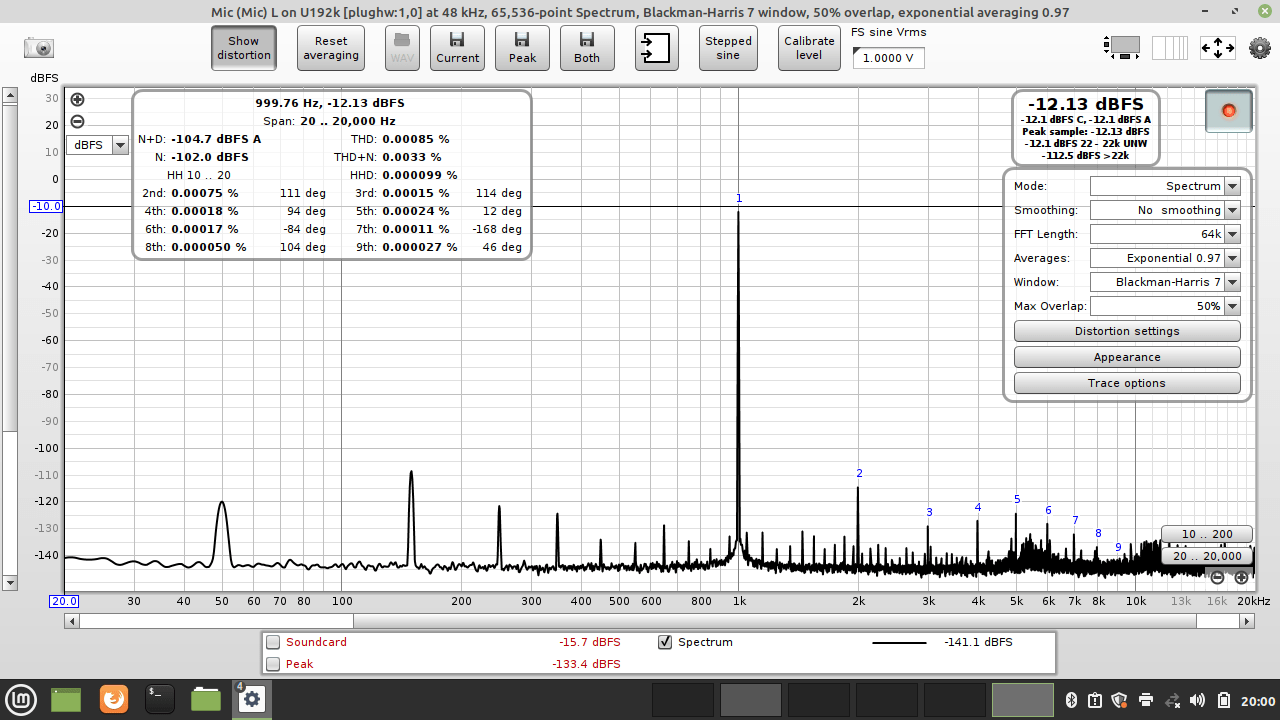1280x720 pixels.
Task: Save Both traces
Action: pos(587,48)
